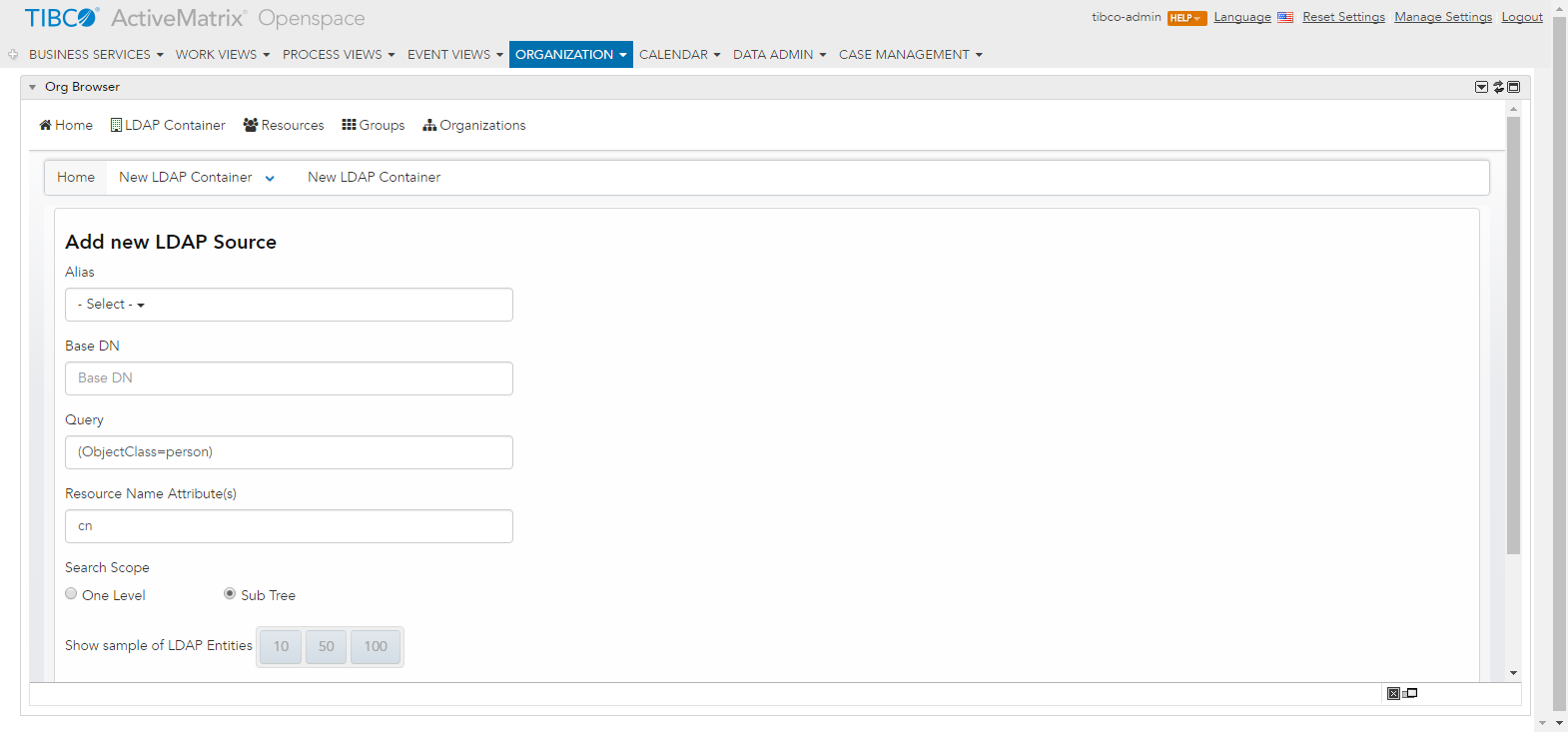Click the Resources people icon
Image resolution: width=1568 pixels, height=732 pixels.
pos(251,125)
